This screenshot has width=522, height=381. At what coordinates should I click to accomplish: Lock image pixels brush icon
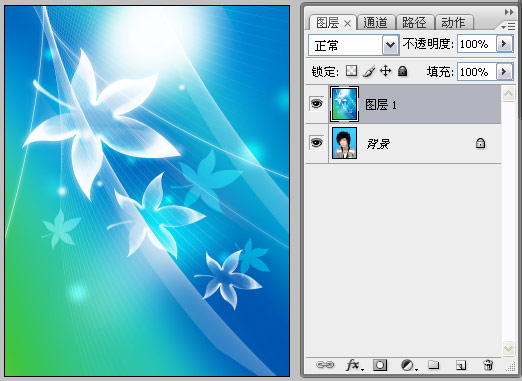pyautogui.click(x=369, y=71)
